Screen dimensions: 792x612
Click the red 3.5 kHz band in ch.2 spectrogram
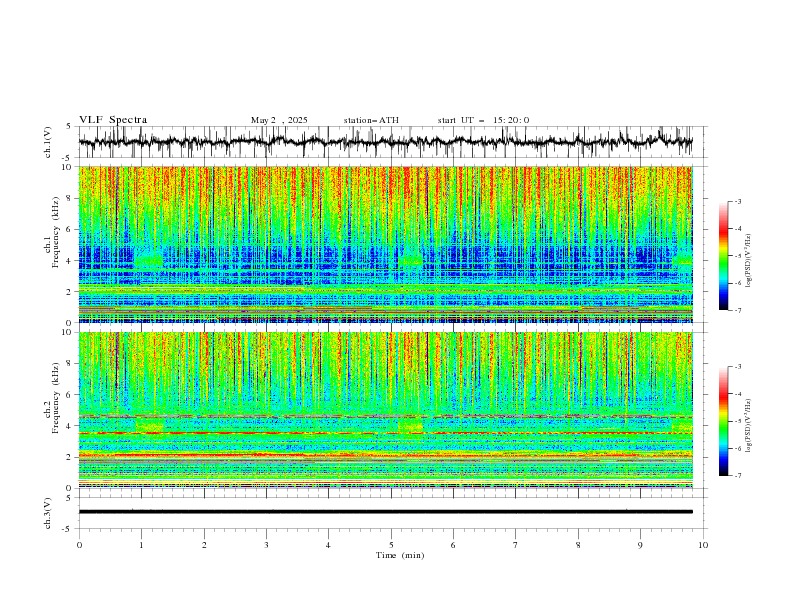pyautogui.click(x=386, y=433)
